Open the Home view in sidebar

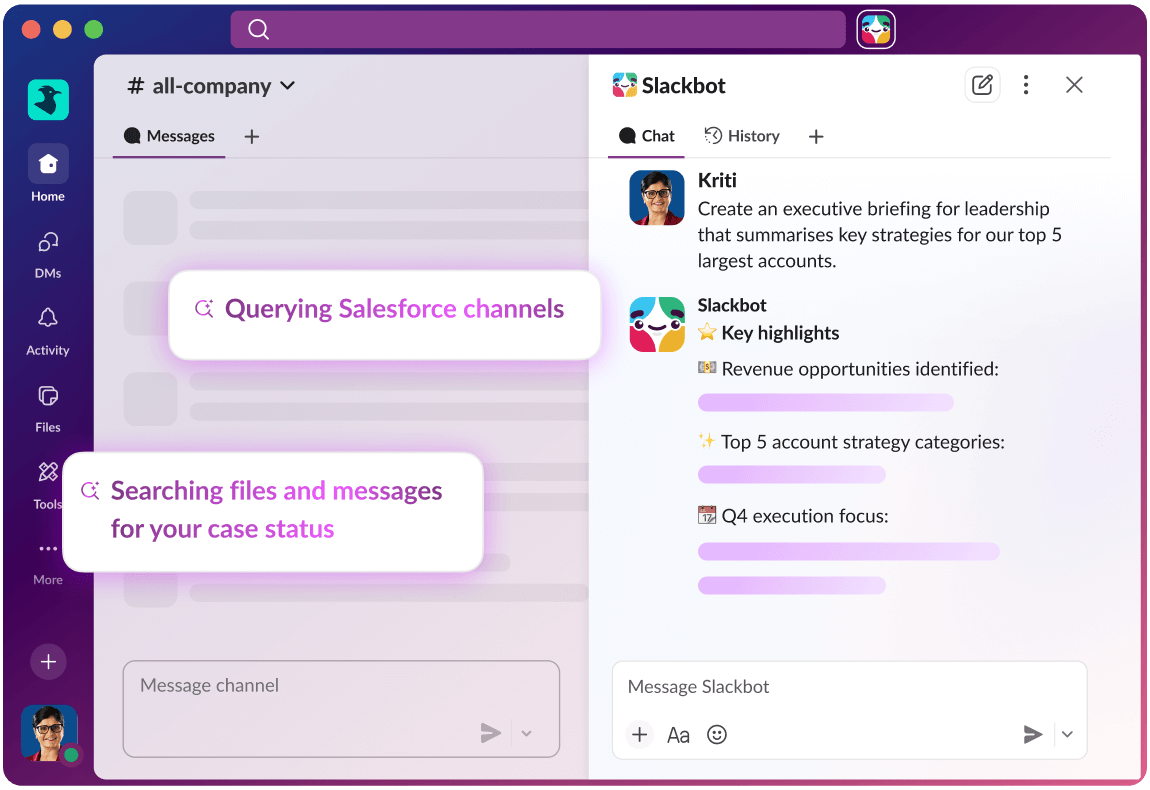48,164
